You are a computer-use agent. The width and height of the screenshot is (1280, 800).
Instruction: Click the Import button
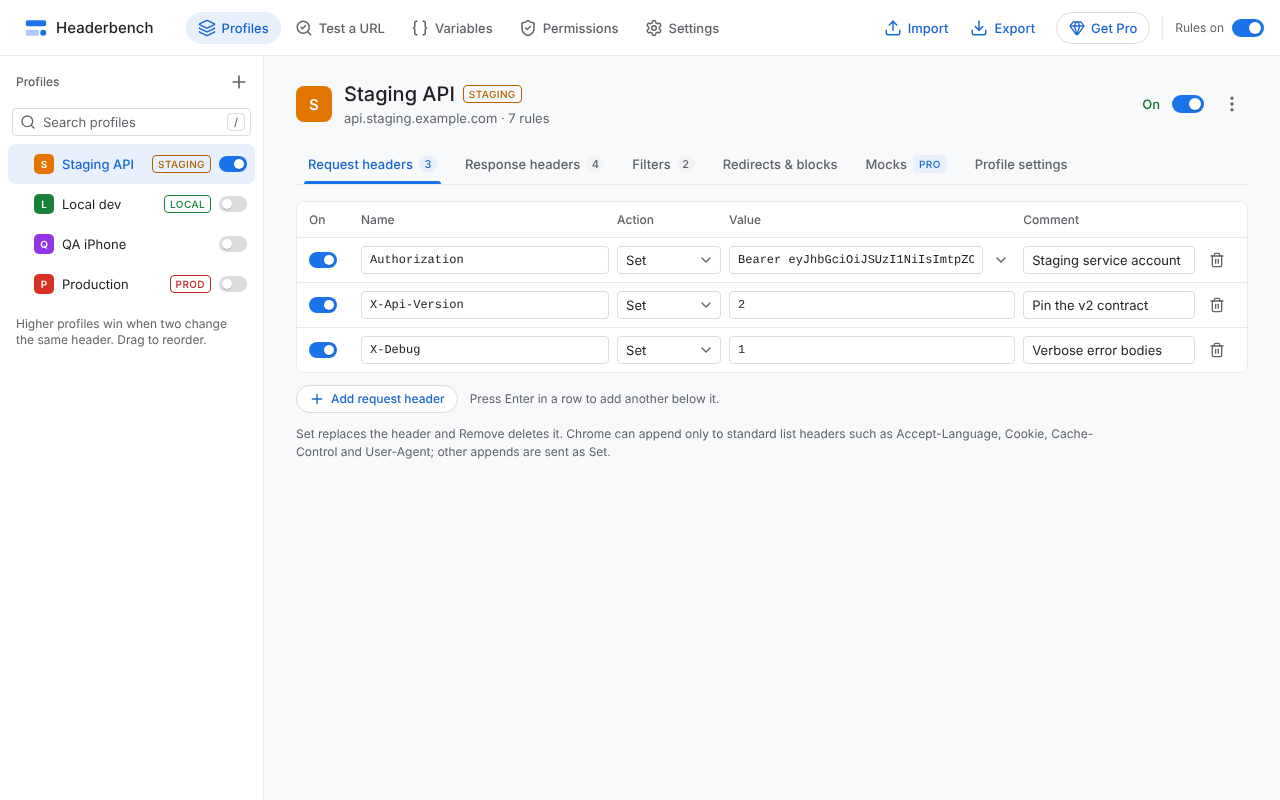click(916, 28)
